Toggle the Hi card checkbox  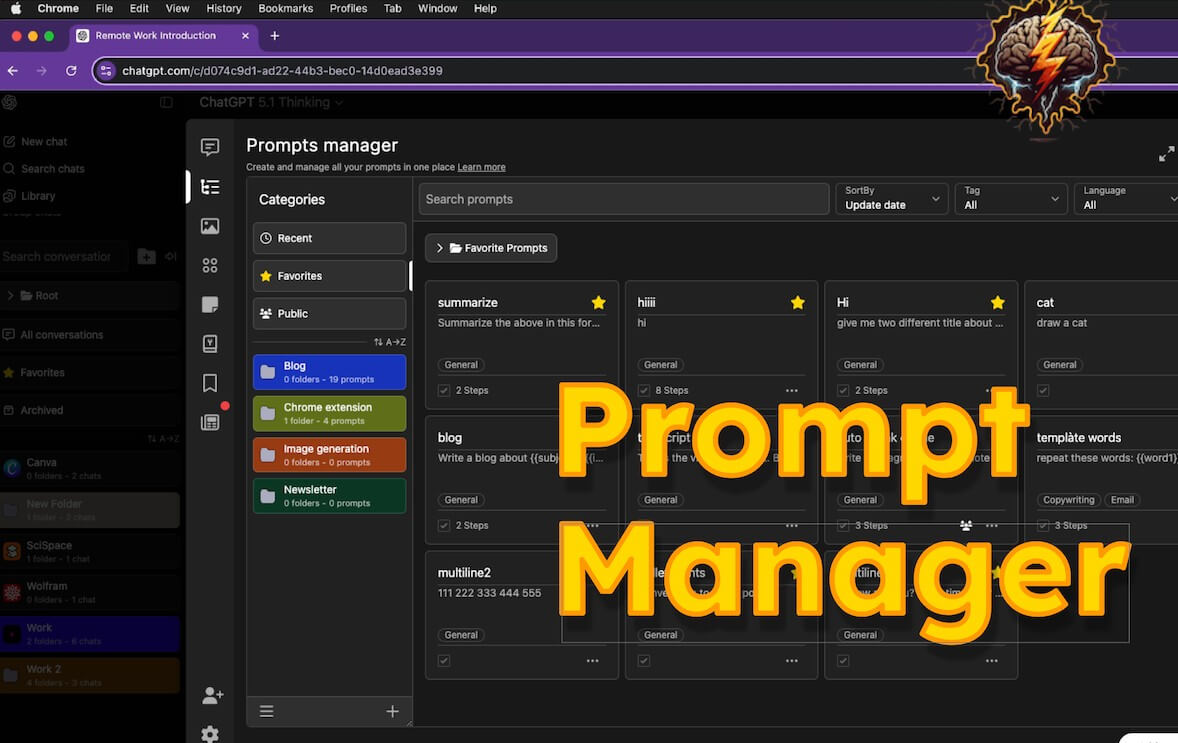pyautogui.click(x=843, y=391)
